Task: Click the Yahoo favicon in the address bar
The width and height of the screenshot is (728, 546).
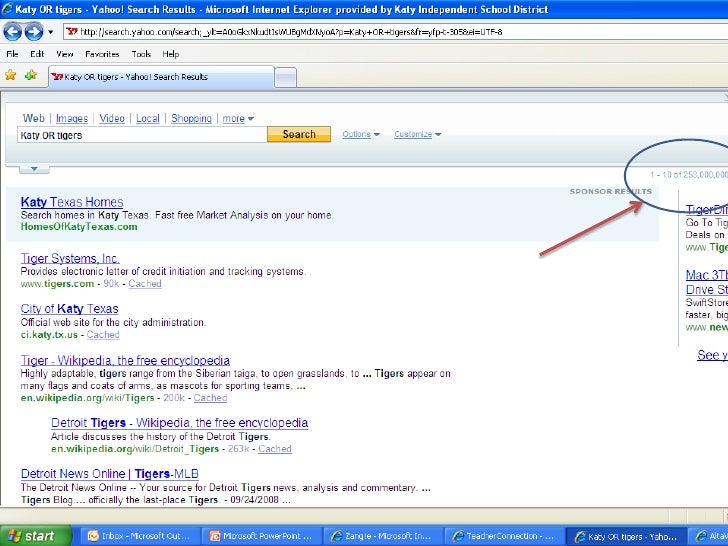Action: coord(72,32)
